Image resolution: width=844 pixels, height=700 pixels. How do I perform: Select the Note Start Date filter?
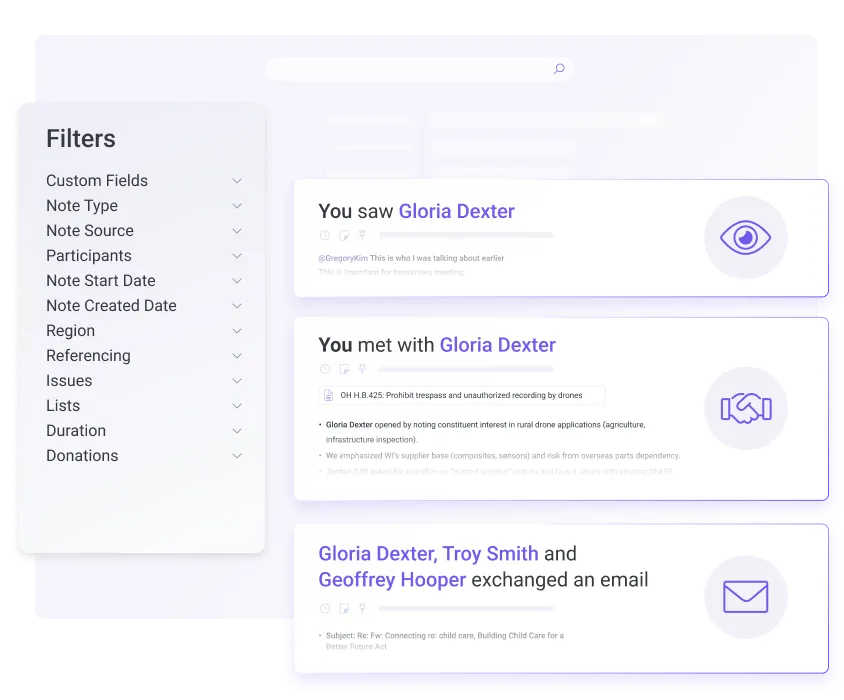pos(100,281)
